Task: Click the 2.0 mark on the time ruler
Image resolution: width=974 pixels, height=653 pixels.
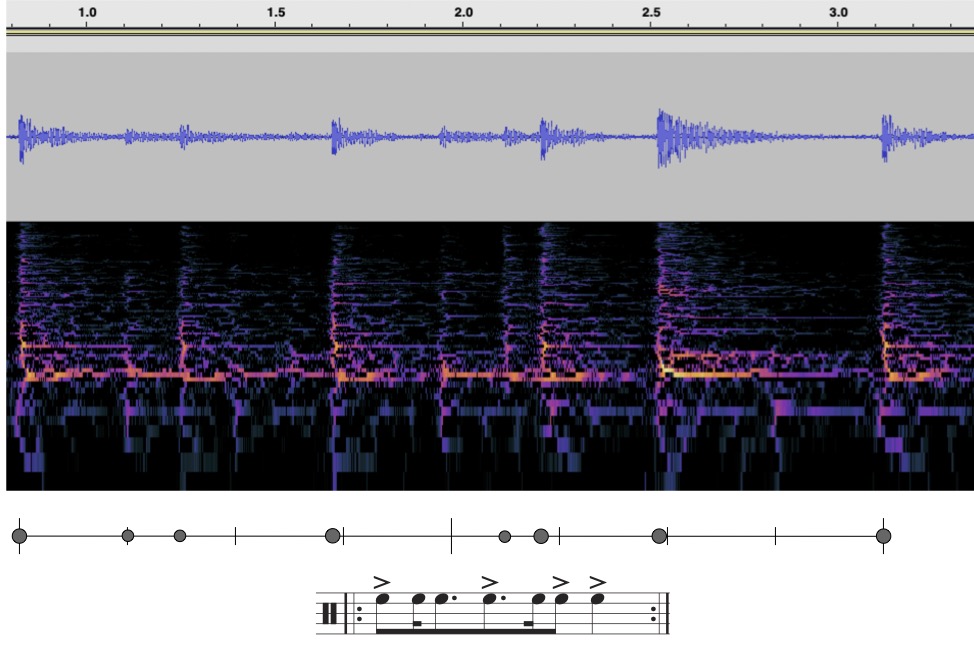Action: 463,12
